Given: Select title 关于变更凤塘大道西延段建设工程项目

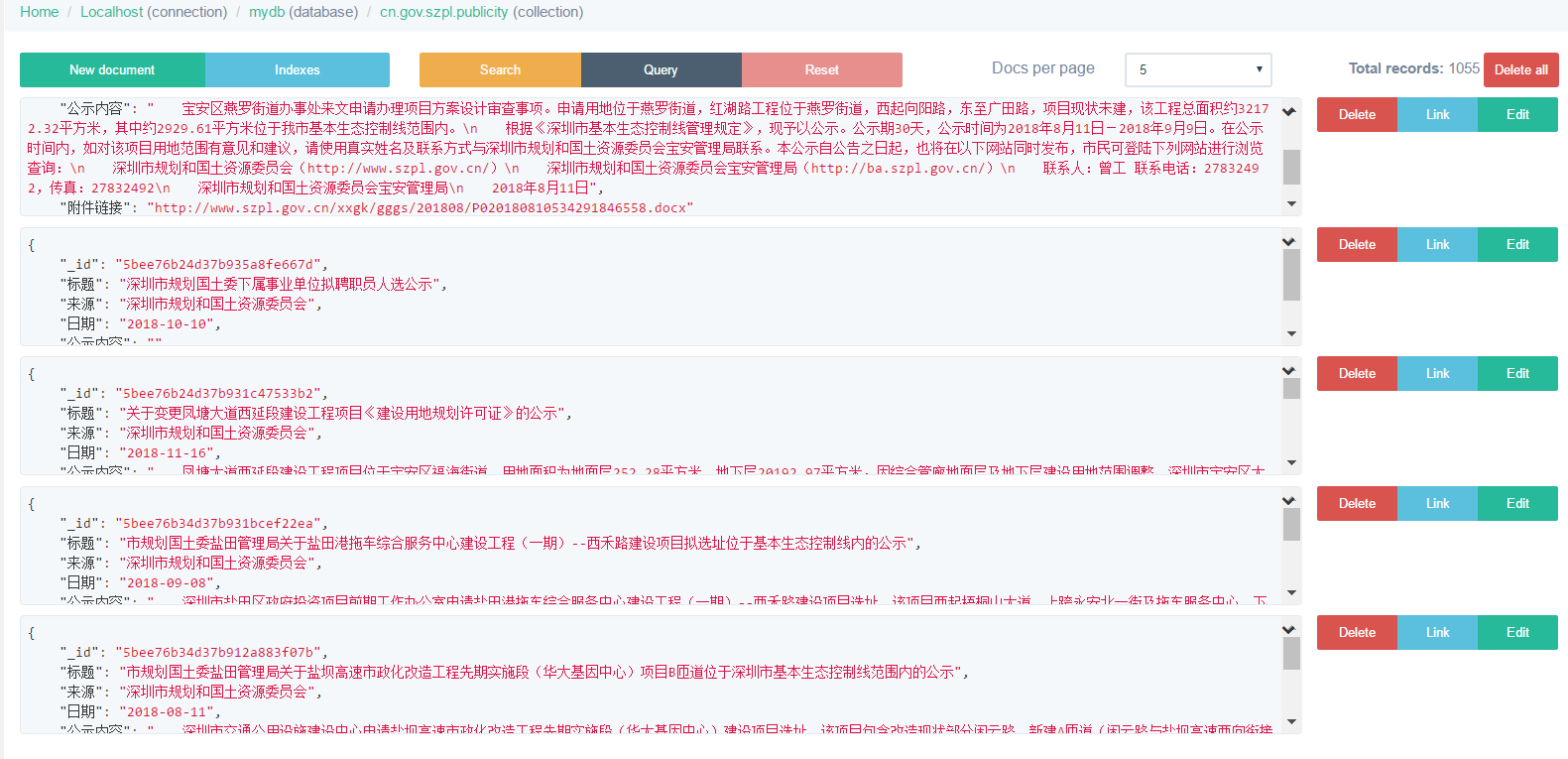Looking at the screenshot, I should 342,413.
